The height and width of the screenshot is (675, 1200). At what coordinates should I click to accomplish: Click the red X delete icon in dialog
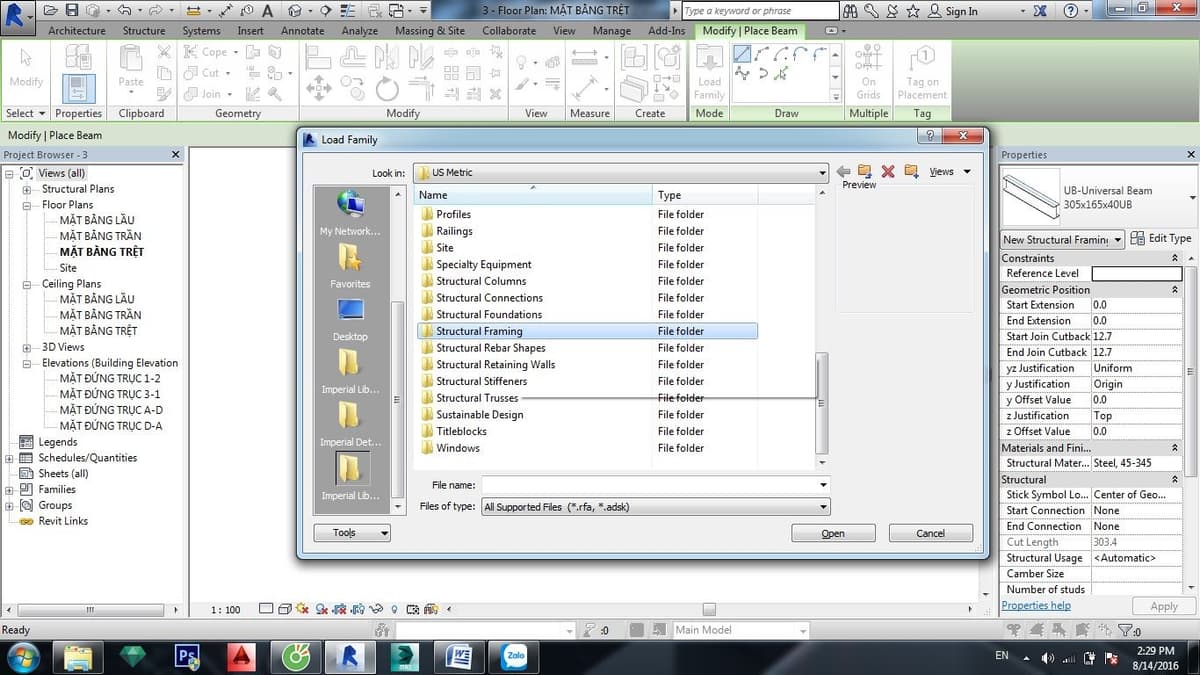887,172
